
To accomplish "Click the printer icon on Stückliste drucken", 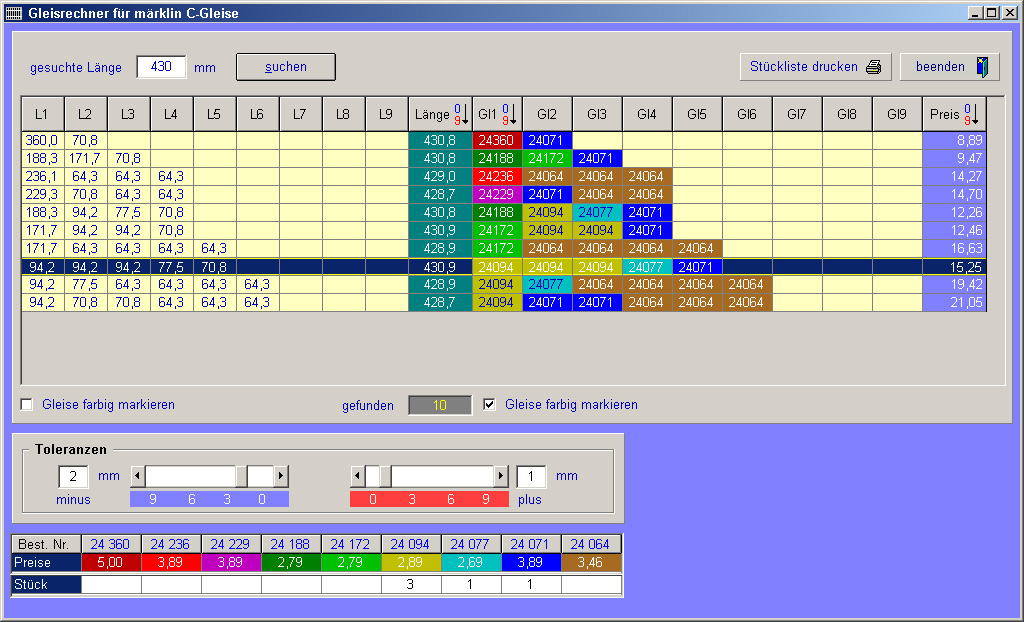I will point(873,67).
